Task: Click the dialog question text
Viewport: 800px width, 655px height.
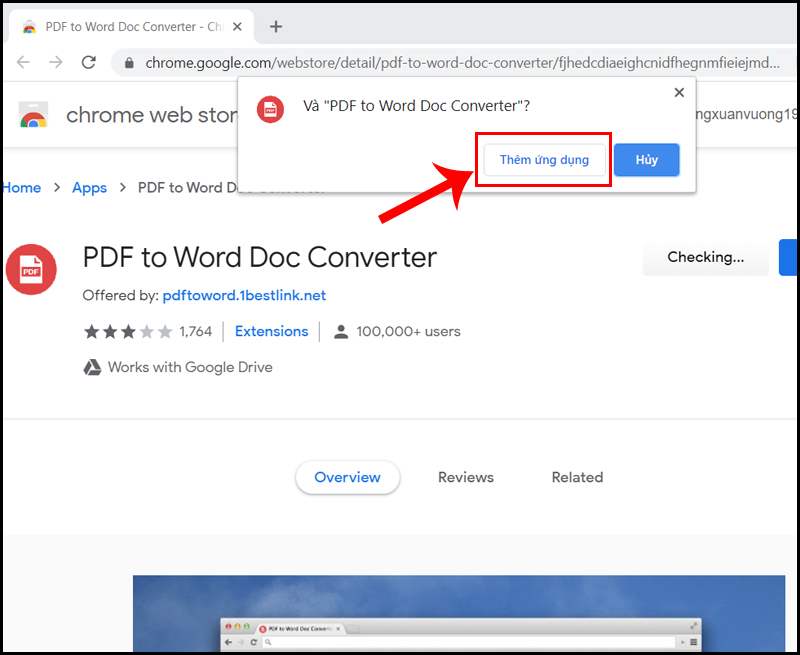Action: coord(416,106)
